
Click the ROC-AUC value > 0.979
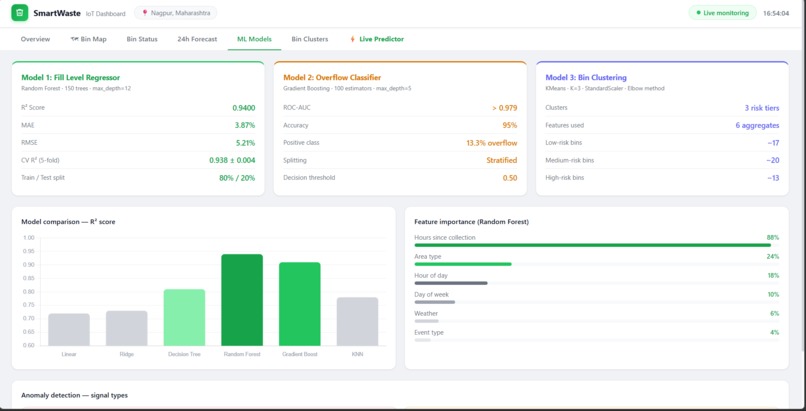coord(504,108)
